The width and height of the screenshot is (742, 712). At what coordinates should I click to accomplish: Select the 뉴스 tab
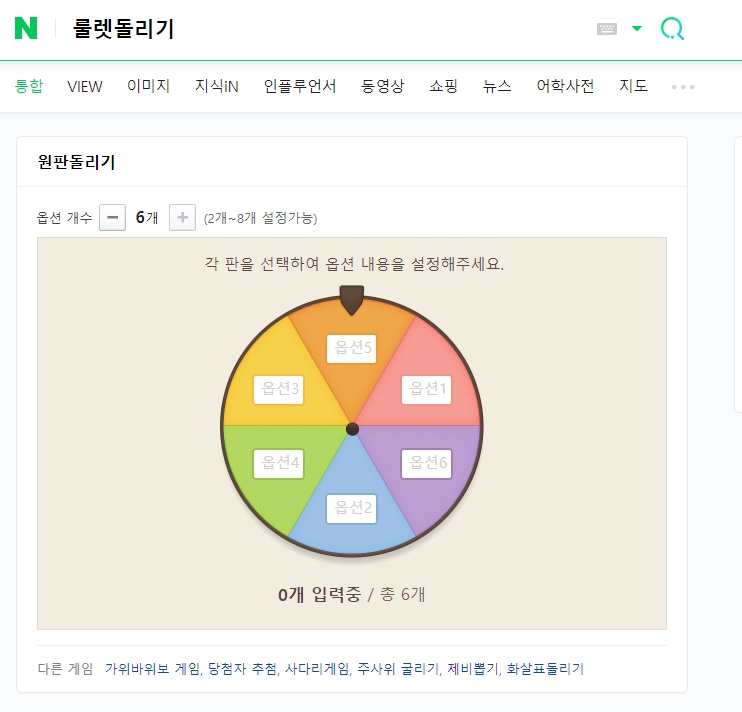coord(497,86)
